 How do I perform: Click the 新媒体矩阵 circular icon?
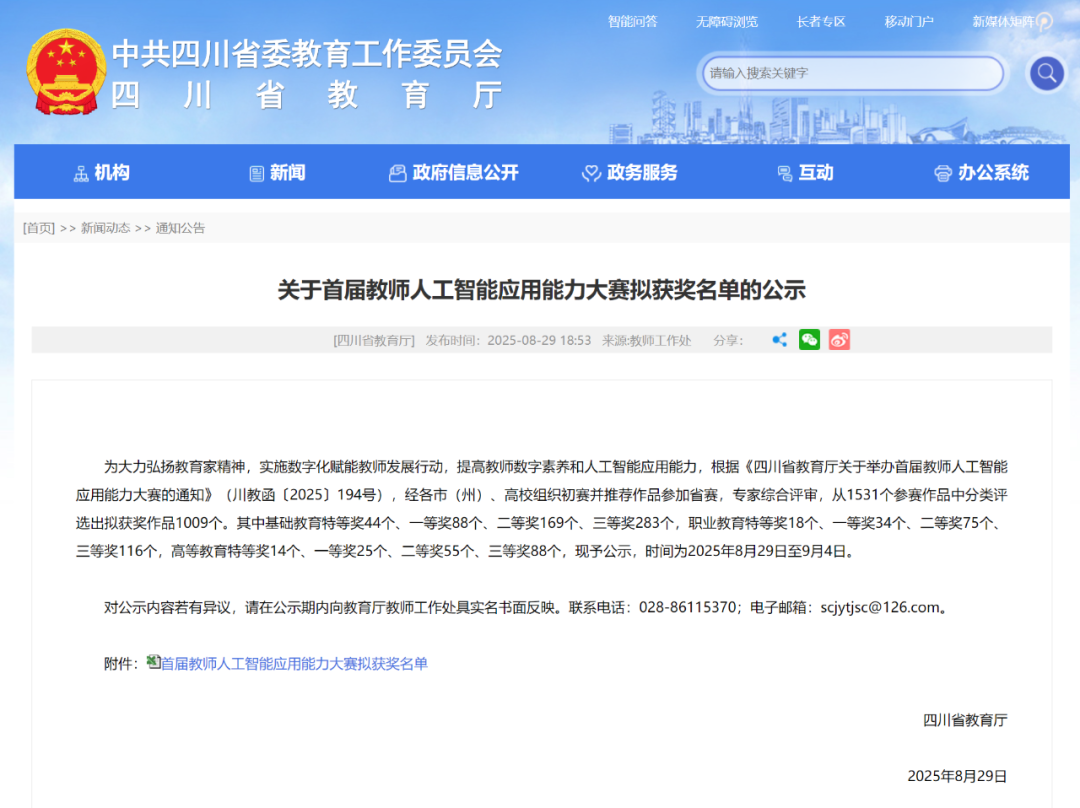coord(1044,22)
